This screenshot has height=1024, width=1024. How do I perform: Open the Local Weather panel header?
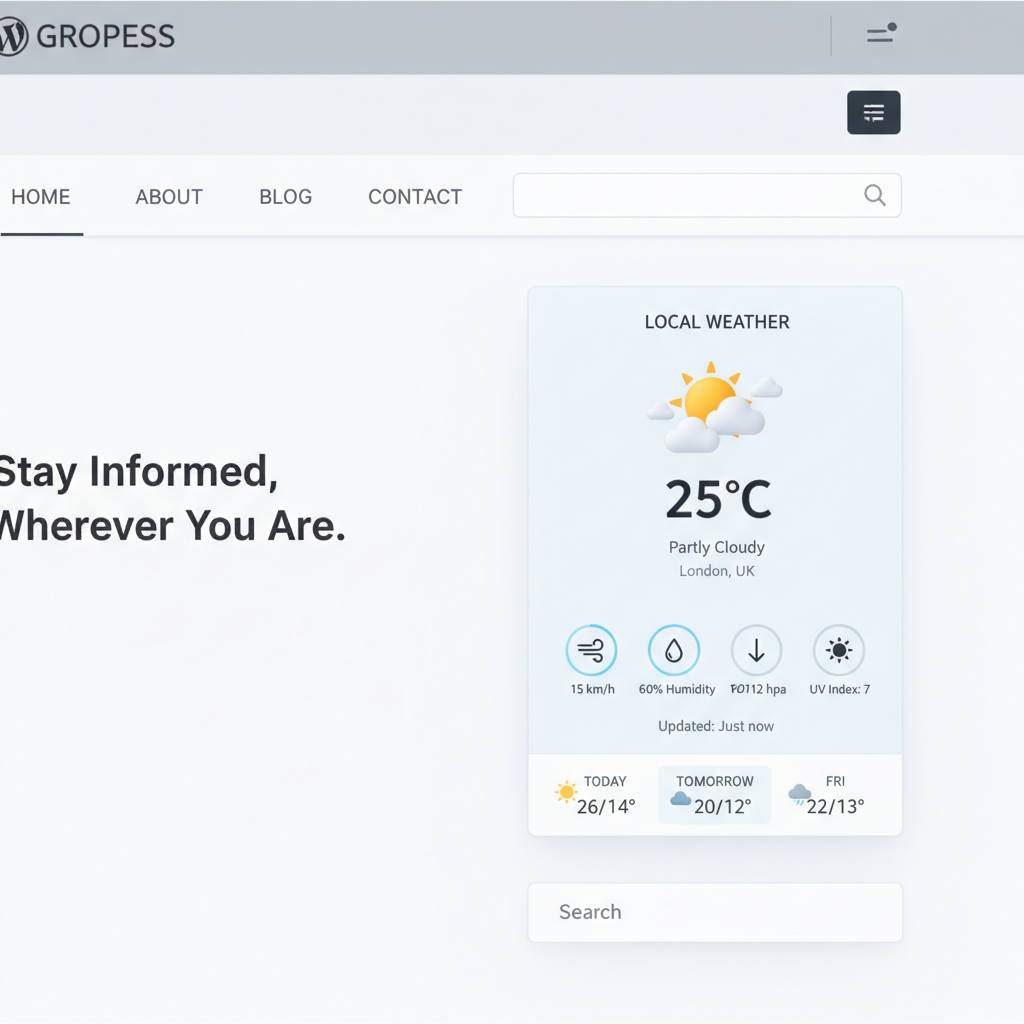(x=716, y=321)
